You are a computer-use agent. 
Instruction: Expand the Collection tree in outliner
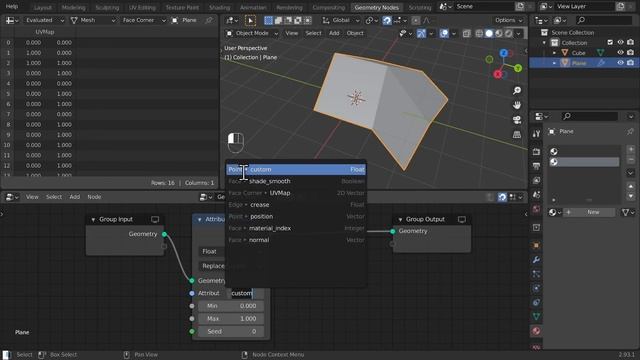coord(544,42)
